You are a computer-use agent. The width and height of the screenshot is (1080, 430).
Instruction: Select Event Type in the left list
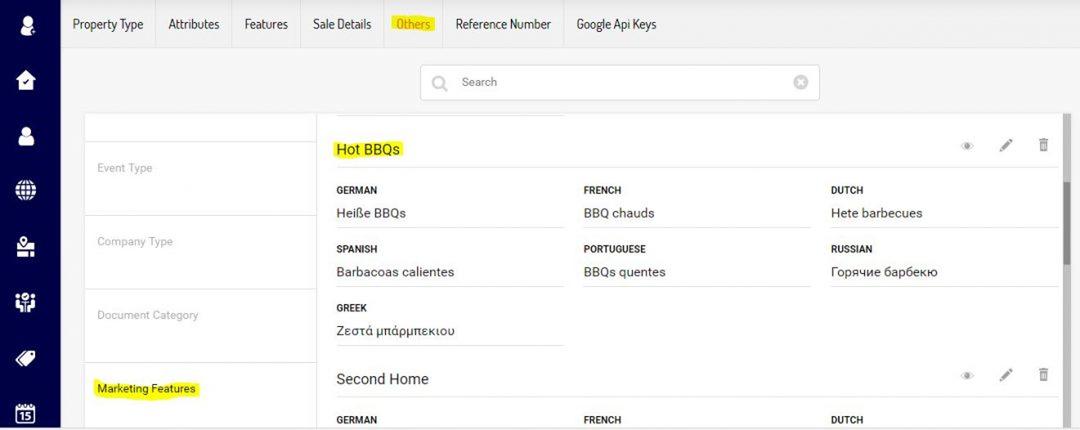coord(125,168)
